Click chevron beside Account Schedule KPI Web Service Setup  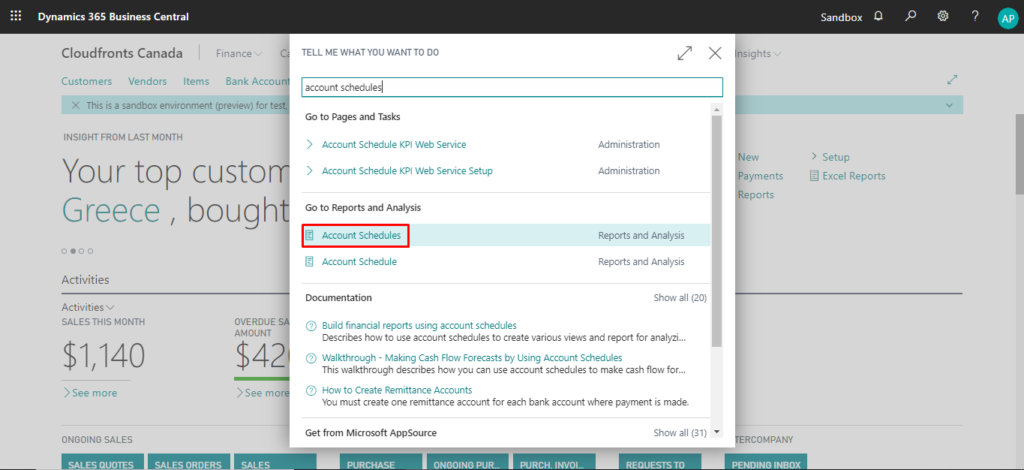pos(310,171)
